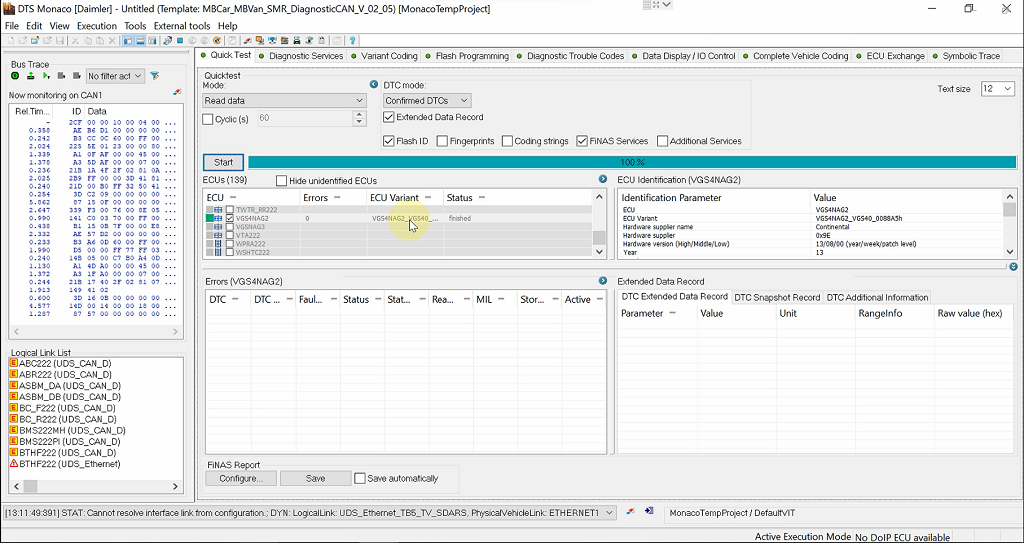Click the help question mark toolbar icon
This screenshot has width=1024, height=543.
(353, 40)
